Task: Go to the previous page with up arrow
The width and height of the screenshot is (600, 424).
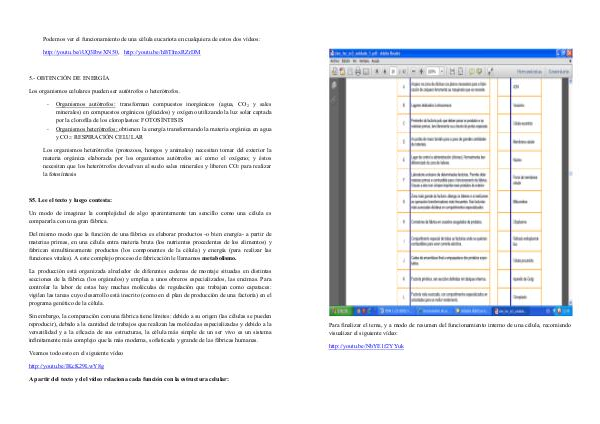Action: pyautogui.click(x=378, y=70)
